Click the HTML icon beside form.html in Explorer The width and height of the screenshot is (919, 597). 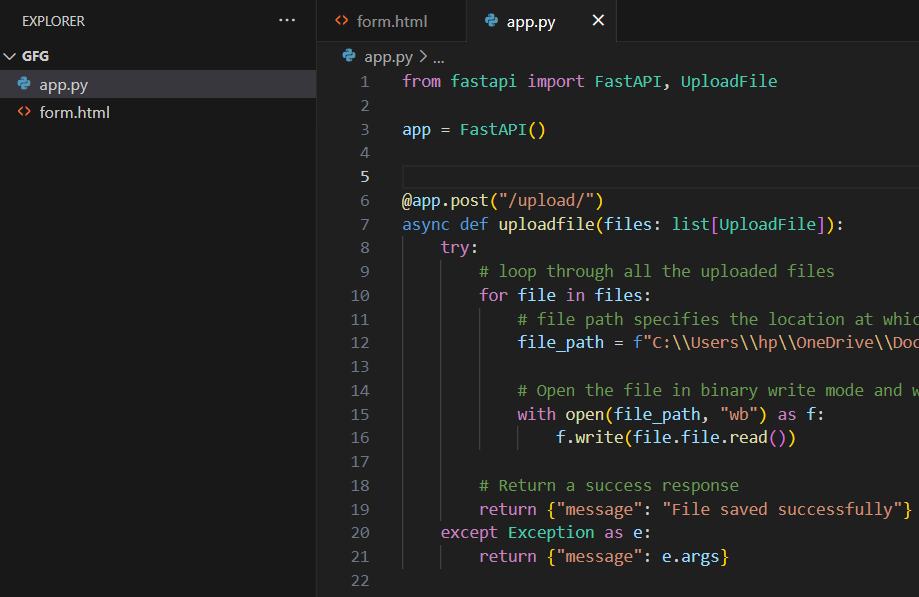click(24, 113)
